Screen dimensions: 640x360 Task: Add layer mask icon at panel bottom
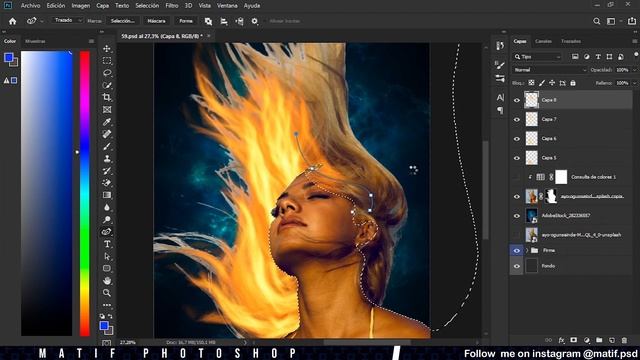[x=574, y=340]
